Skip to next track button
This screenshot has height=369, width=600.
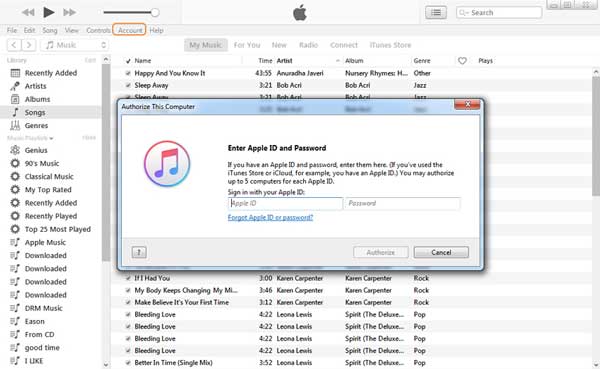click(x=69, y=13)
